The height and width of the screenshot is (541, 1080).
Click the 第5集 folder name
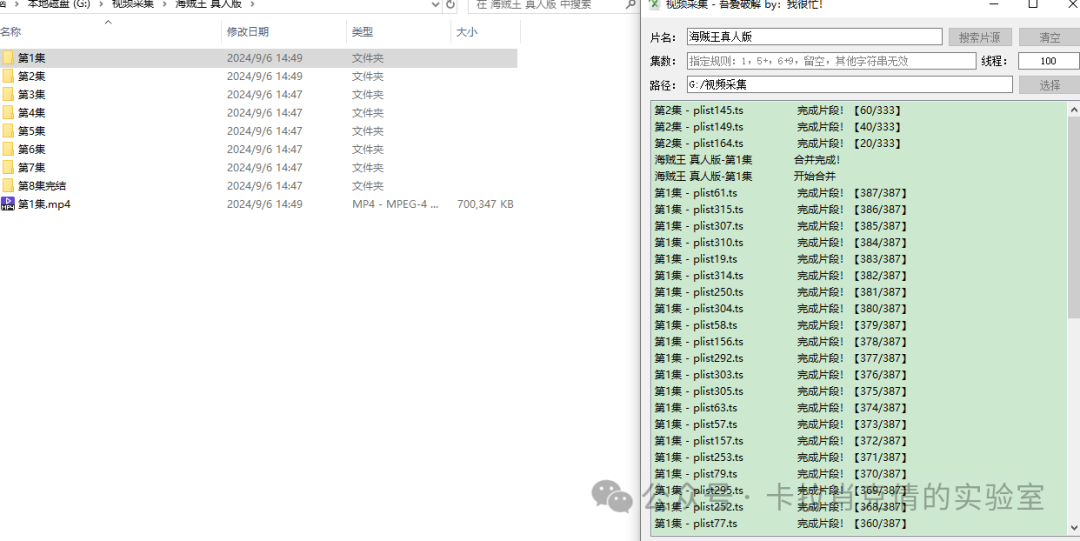point(32,131)
